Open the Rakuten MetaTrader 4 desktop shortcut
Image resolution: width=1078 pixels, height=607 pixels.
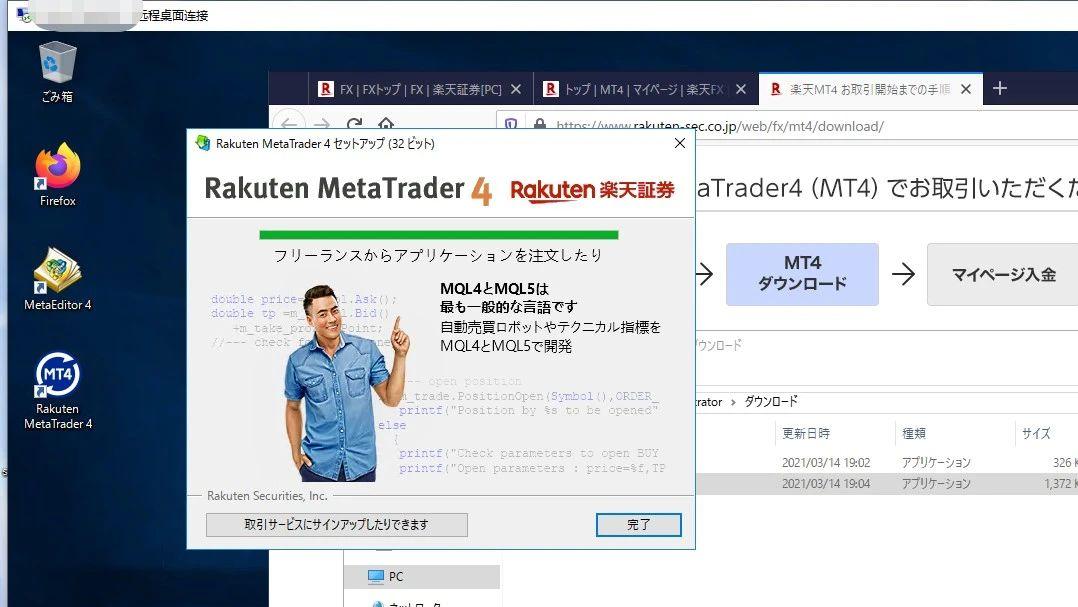(x=57, y=385)
